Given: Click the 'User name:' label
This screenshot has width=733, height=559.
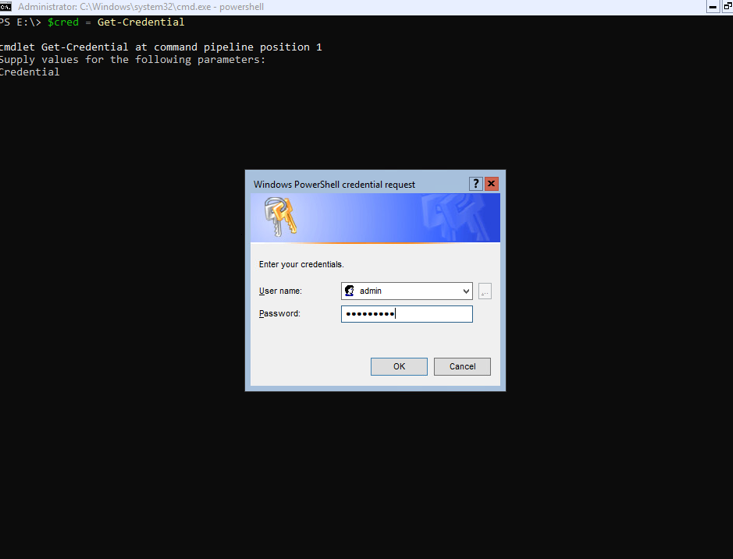Looking at the screenshot, I should pyautogui.click(x=280, y=291).
